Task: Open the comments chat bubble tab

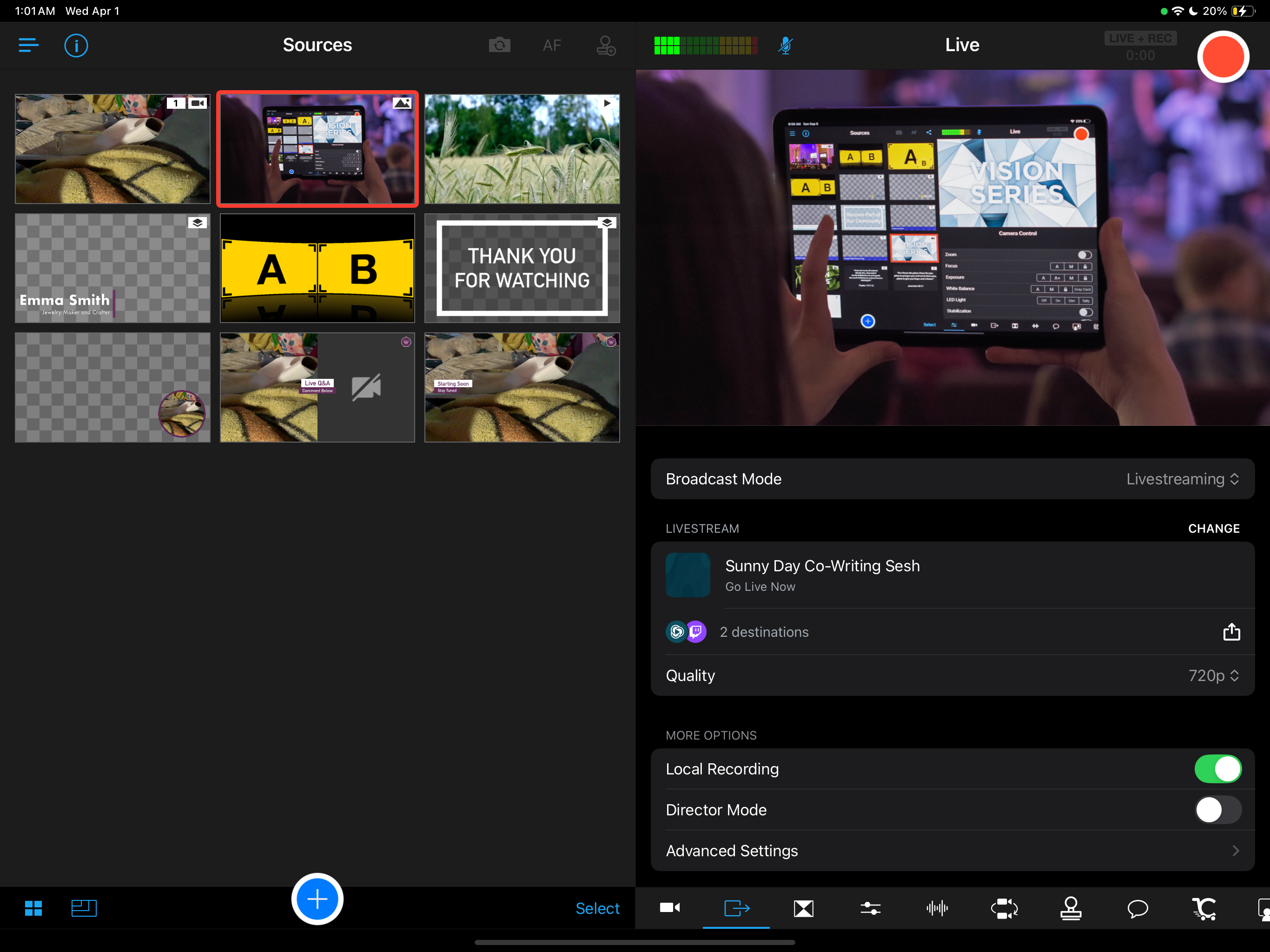Action: tap(1138, 908)
